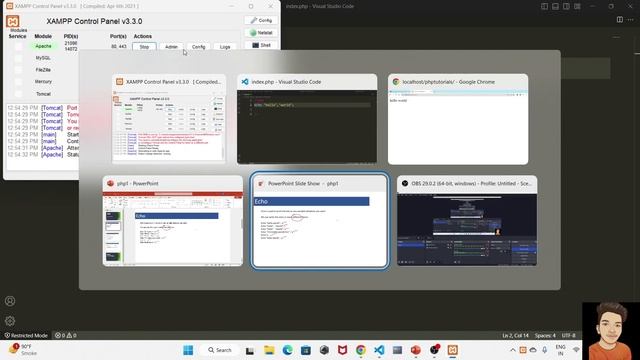Click the MySQL module label
The width and height of the screenshot is (640, 360).
click(43, 58)
